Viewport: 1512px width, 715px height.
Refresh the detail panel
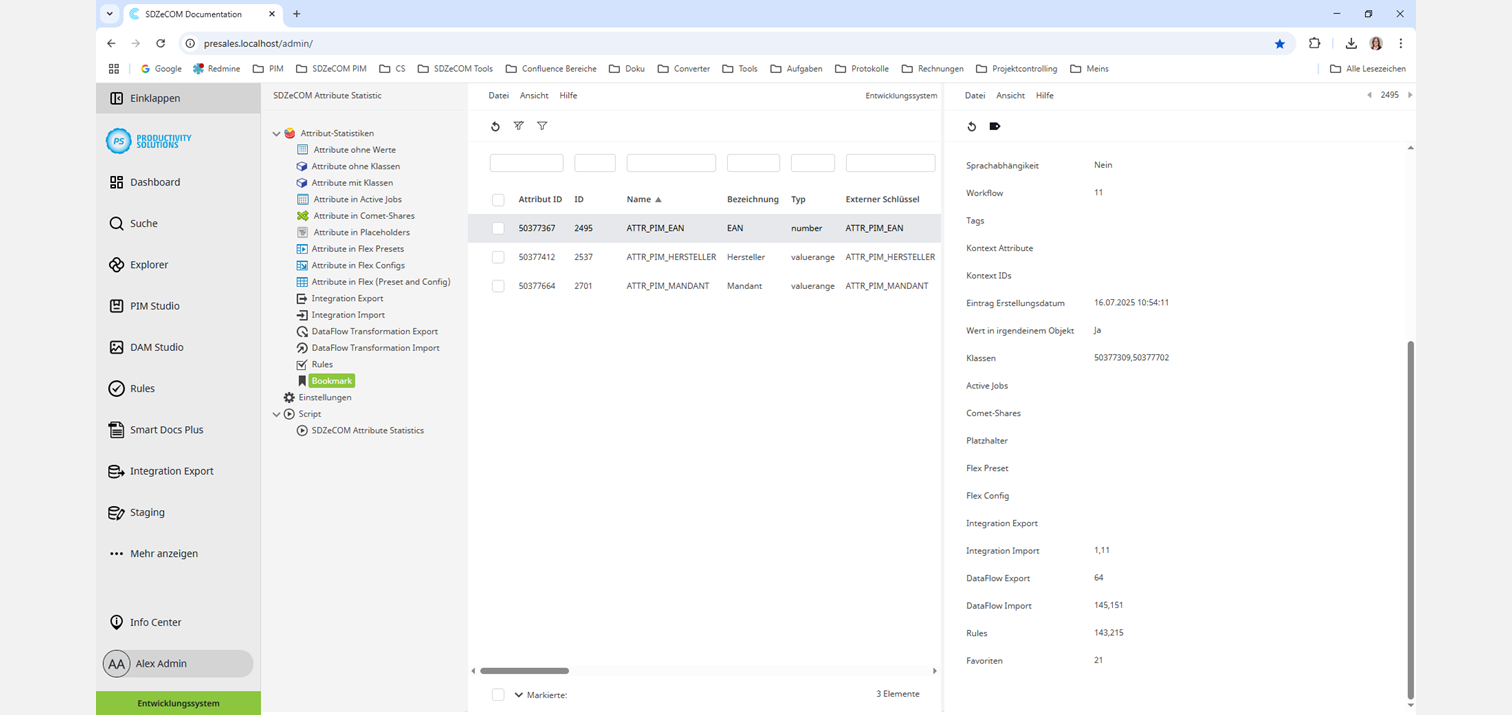coord(971,126)
